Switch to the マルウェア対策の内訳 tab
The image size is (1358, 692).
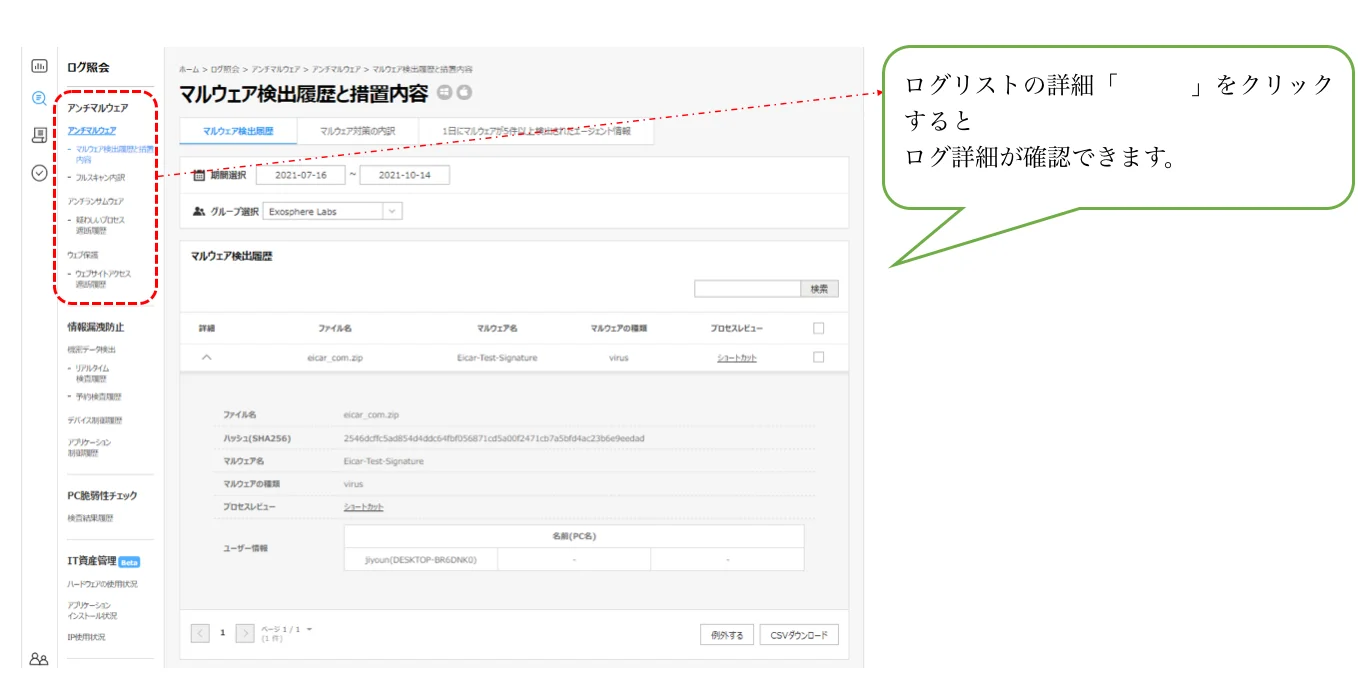tap(357, 131)
